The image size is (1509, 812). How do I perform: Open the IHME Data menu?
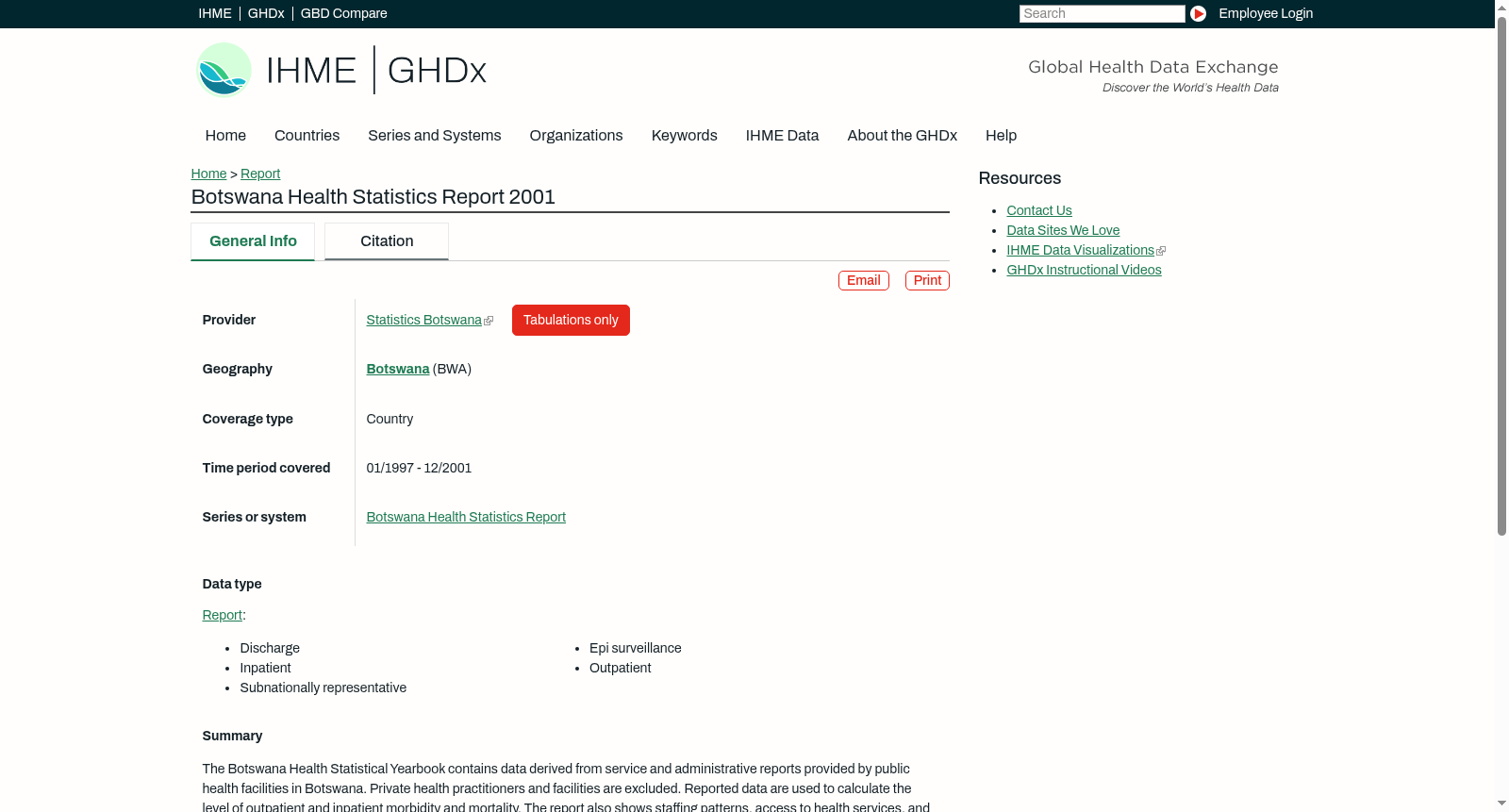(782, 136)
